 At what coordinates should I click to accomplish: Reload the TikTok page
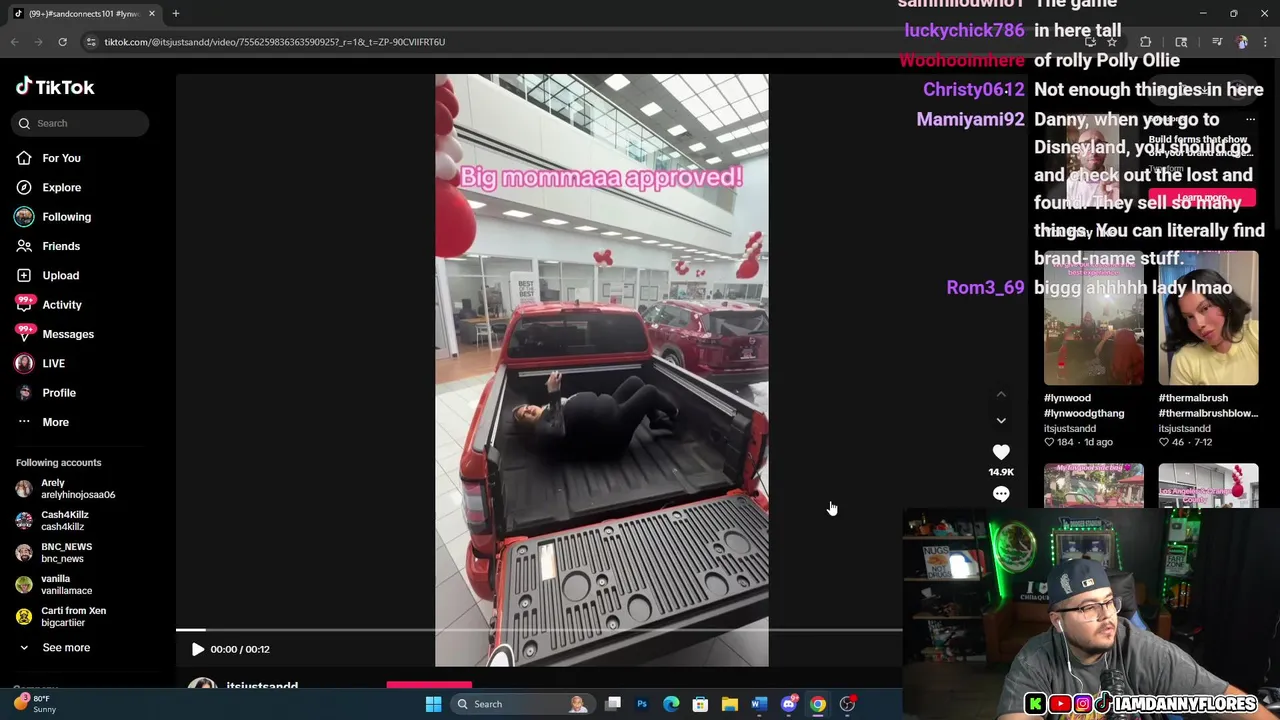[62, 42]
